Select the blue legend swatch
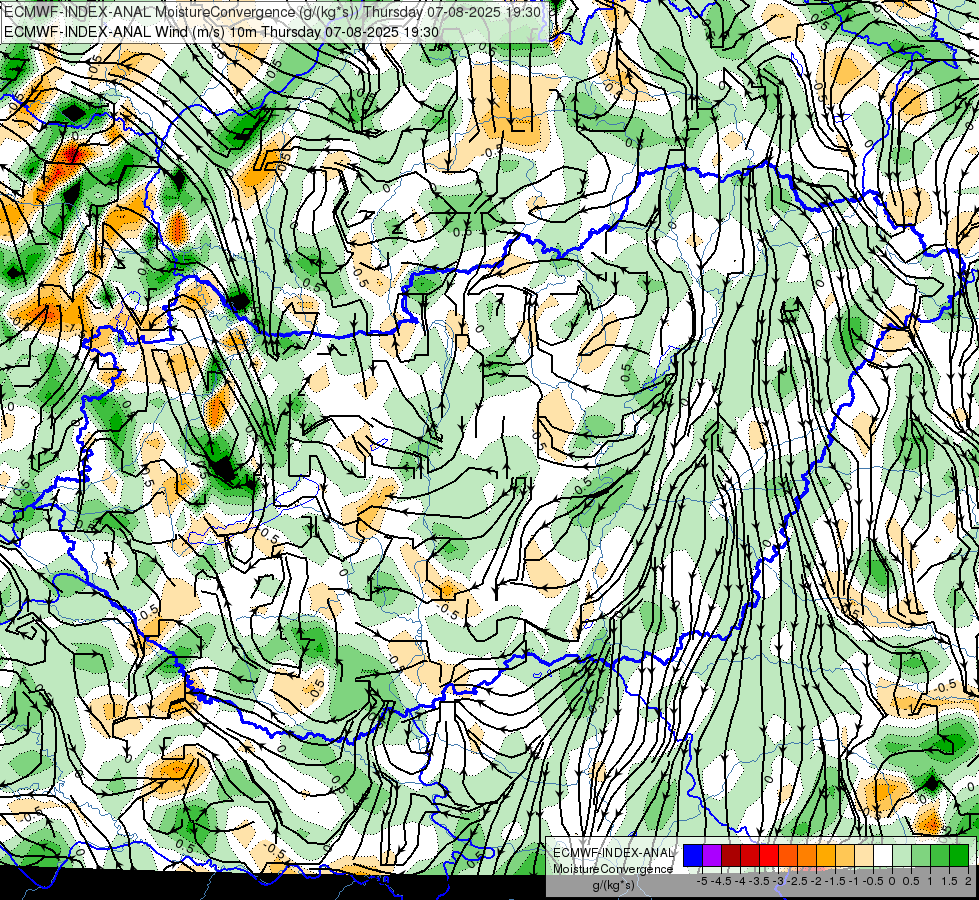979x900 pixels. [693, 856]
